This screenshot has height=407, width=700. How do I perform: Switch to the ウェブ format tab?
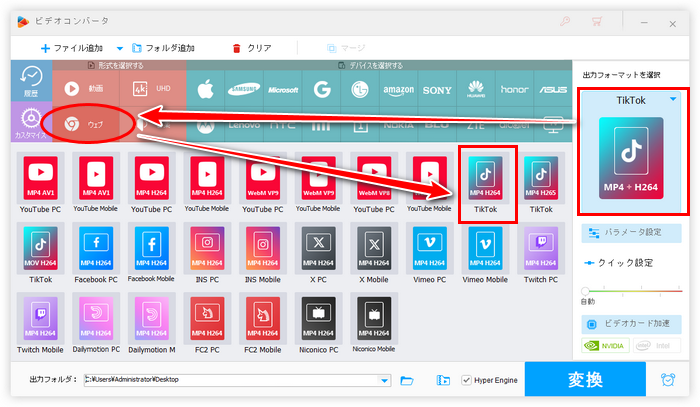pos(86,124)
